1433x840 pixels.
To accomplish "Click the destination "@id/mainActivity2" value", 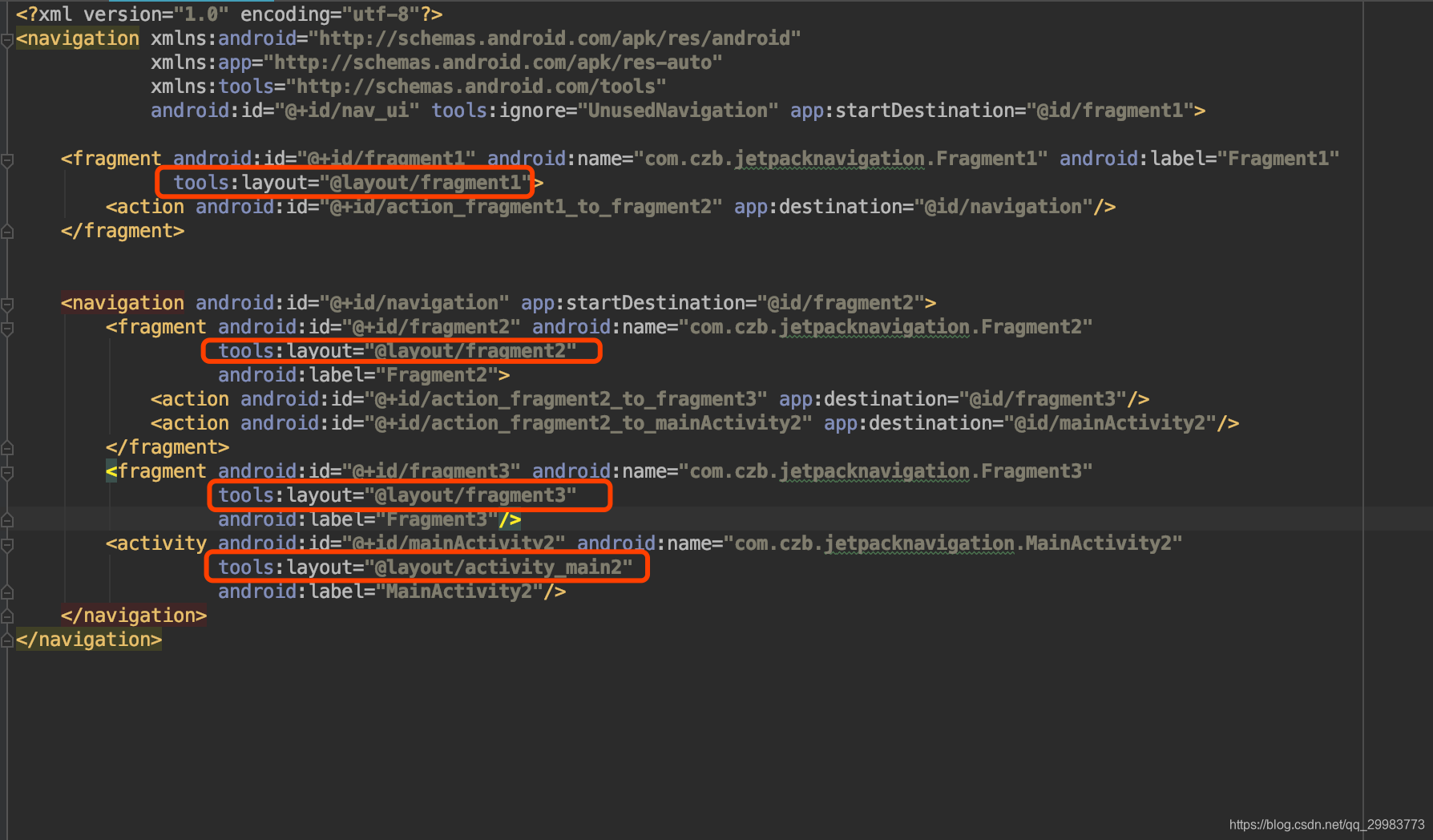I will [x=1110, y=423].
